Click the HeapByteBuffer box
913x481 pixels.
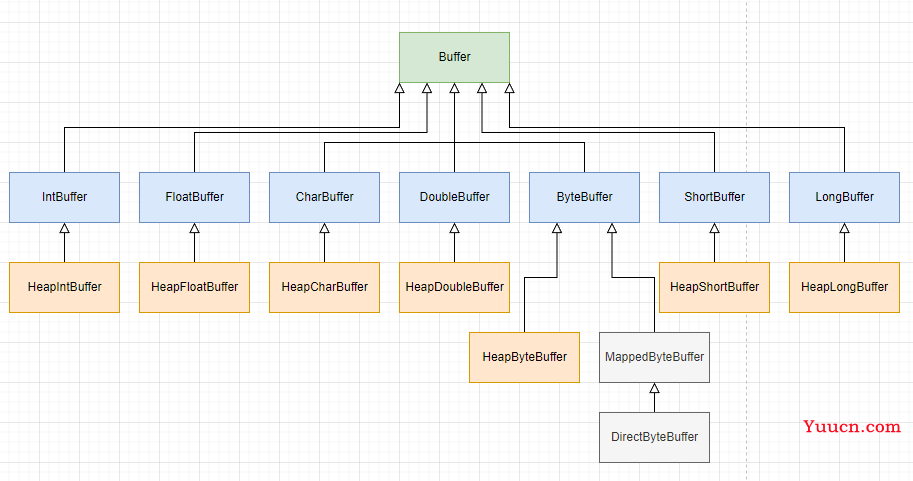tap(525, 357)
